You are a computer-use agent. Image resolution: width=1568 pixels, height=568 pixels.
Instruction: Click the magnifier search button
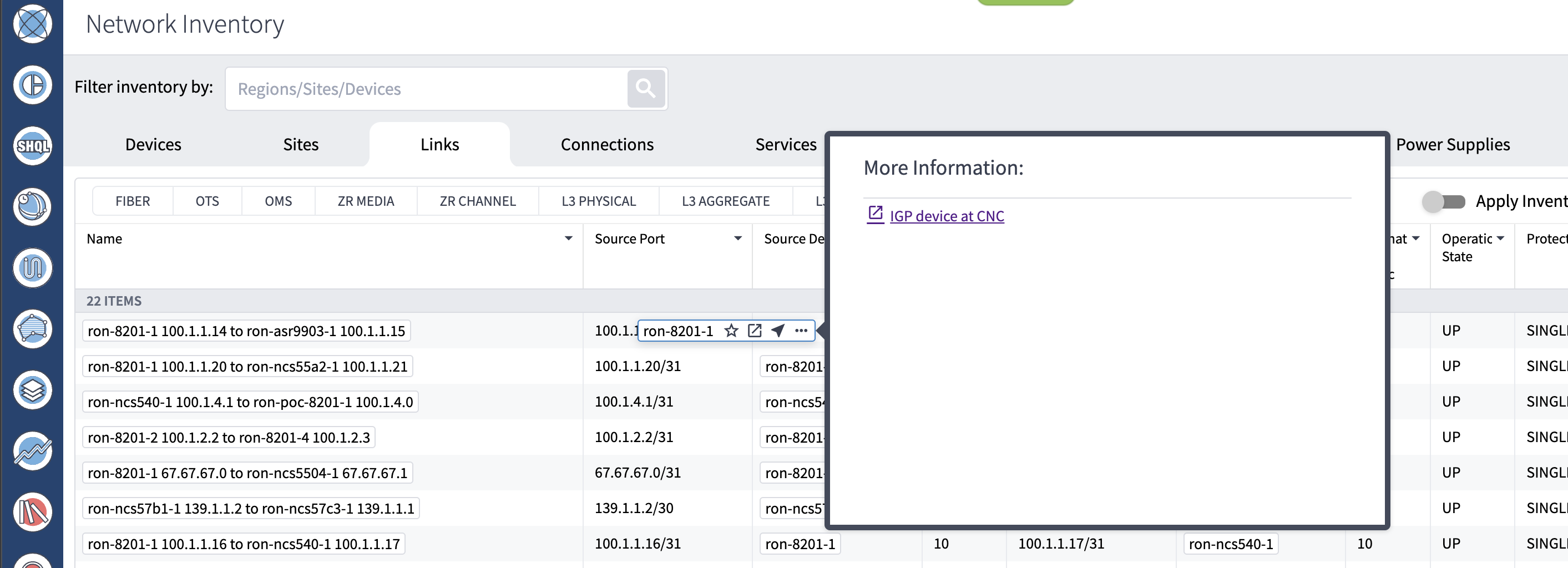pos(646,89)
